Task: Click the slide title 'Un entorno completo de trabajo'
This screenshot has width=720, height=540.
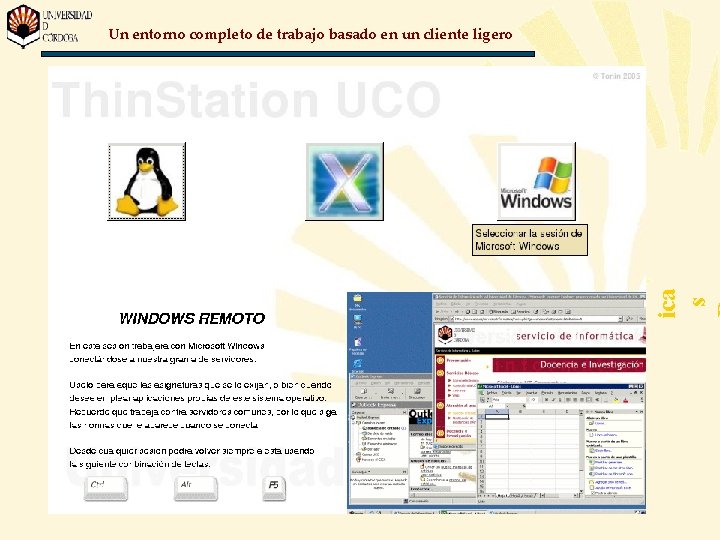Action: [310, 34]
